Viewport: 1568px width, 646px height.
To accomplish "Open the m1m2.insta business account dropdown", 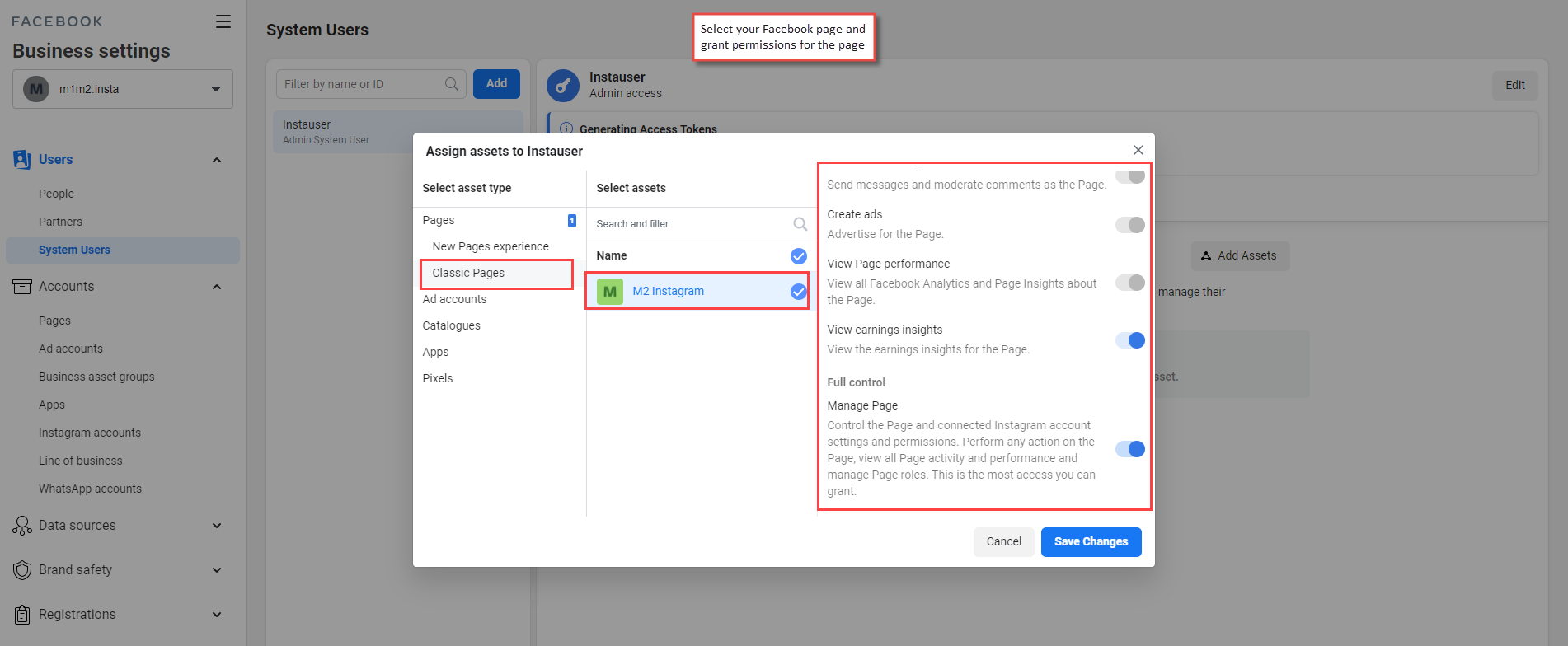I will pos(123,89).
